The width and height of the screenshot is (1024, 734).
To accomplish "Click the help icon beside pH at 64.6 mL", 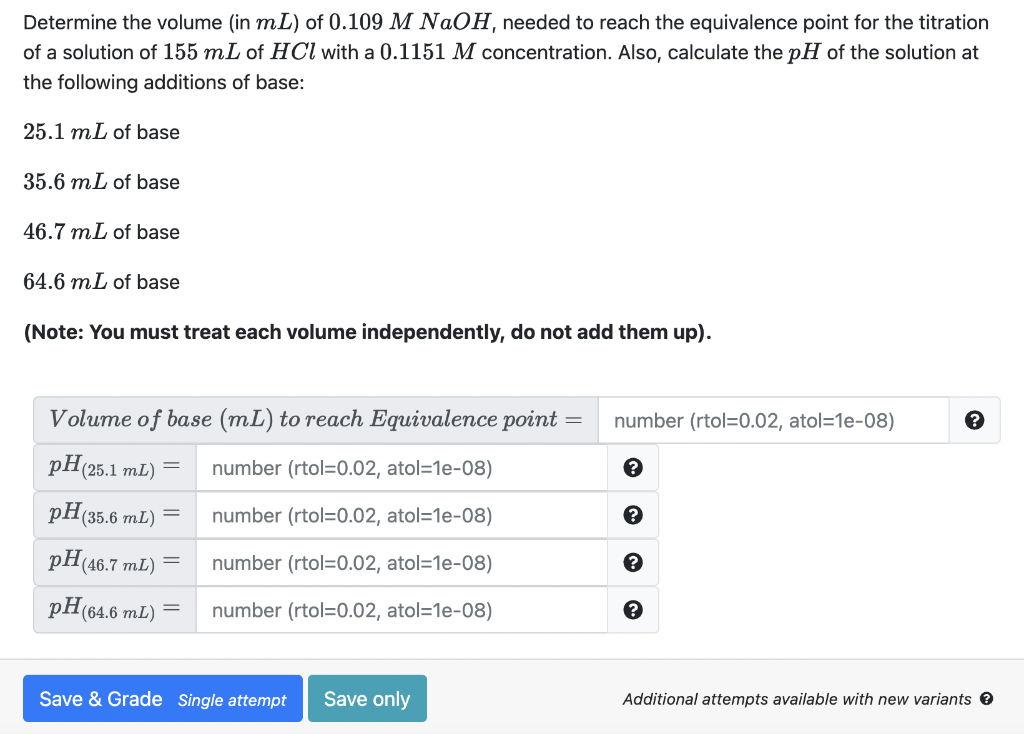I will point(632,609).
